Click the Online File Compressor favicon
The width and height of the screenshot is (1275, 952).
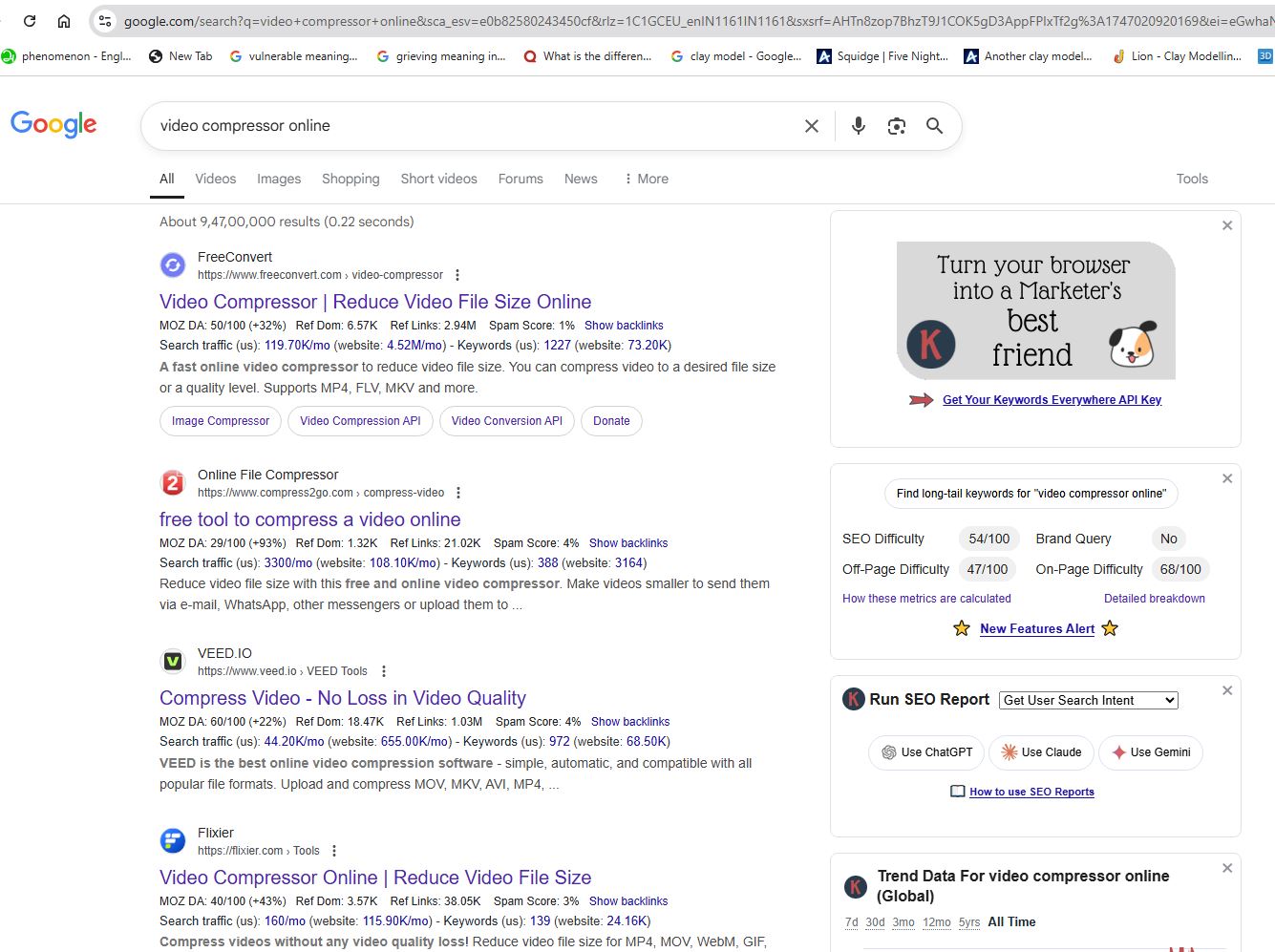(x=173, y=483)
